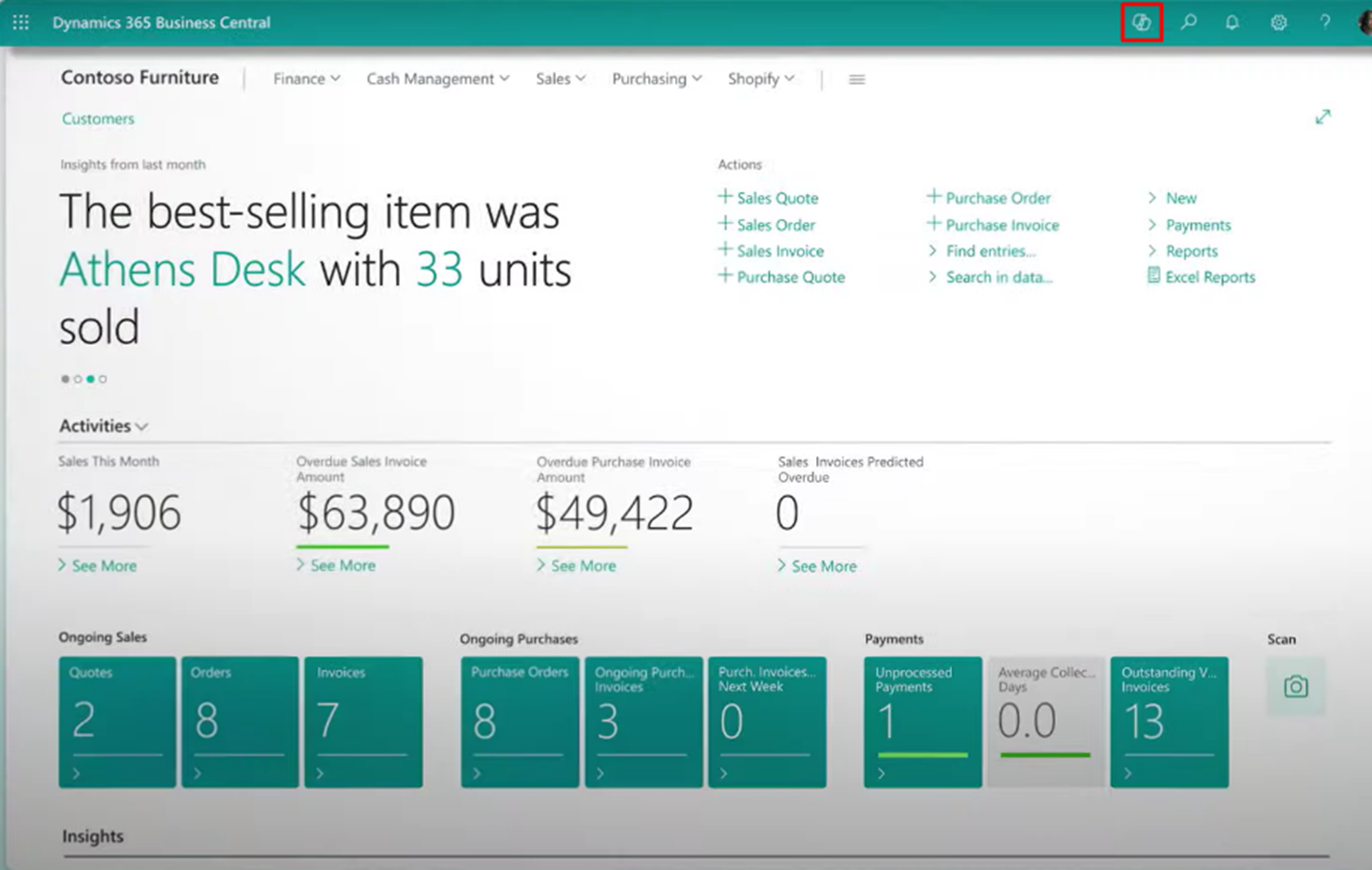
Task: Open the Shopify menu dropdown
Action: (x=761, y=79)
